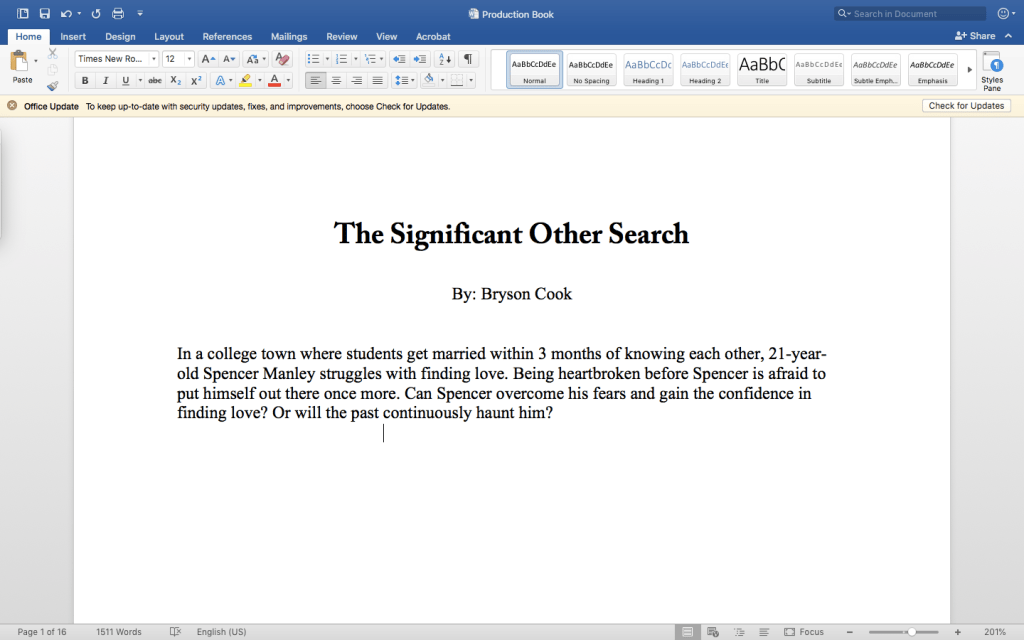The image size is (1024, 640).
Task: Adjust the zoom slider in status bar
Action: pos(911,632)
